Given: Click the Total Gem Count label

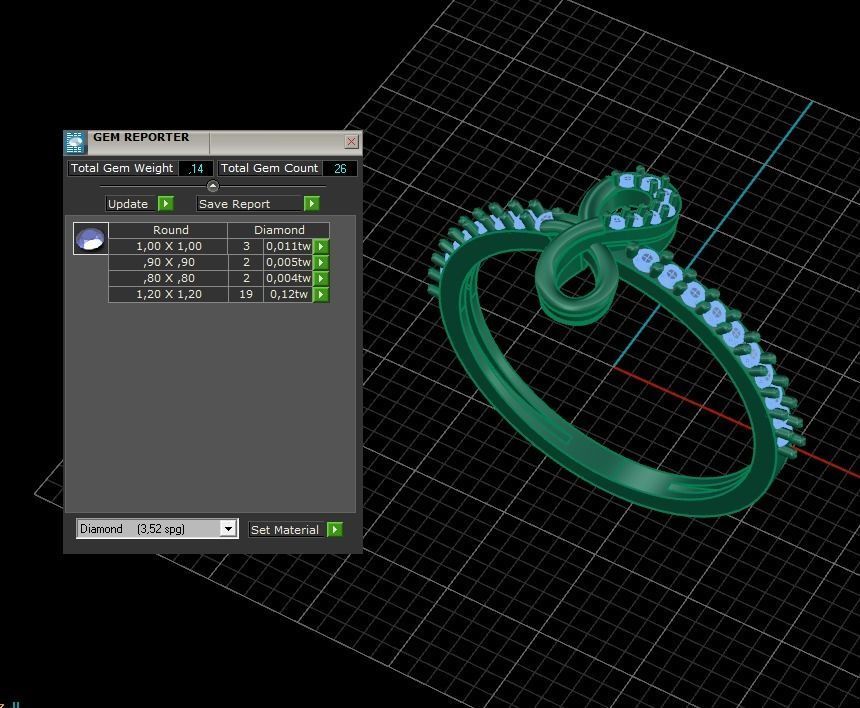Looking at the screenshot, I should tap(270, 168).
